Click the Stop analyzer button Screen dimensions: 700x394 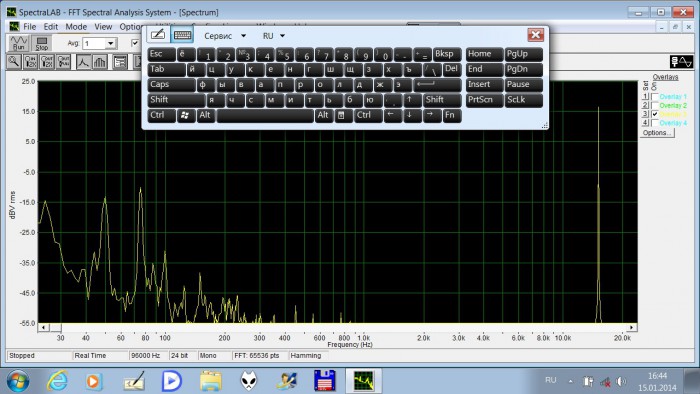[42, 43]
